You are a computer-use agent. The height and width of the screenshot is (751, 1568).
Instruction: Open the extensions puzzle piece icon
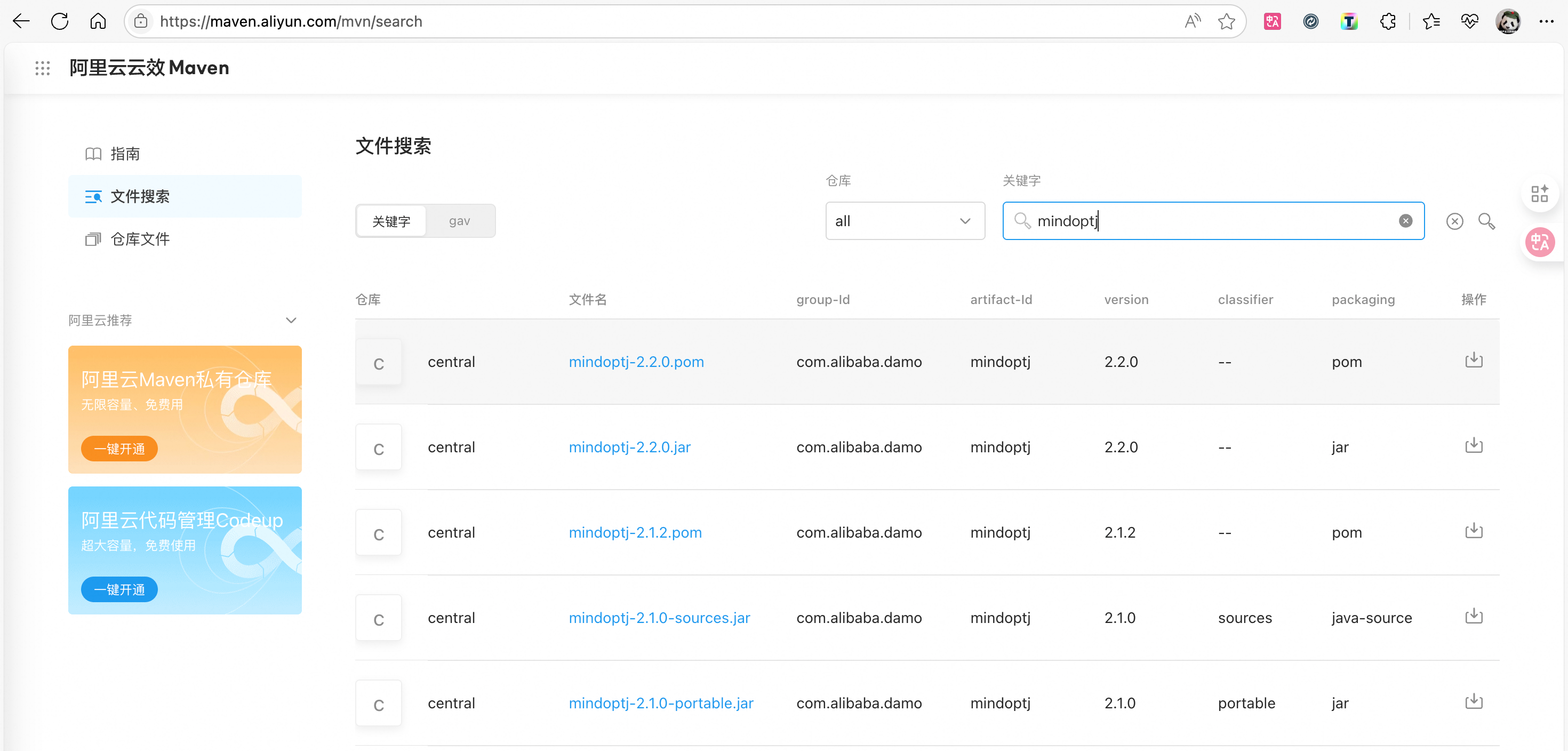(x=1388, y=21)
